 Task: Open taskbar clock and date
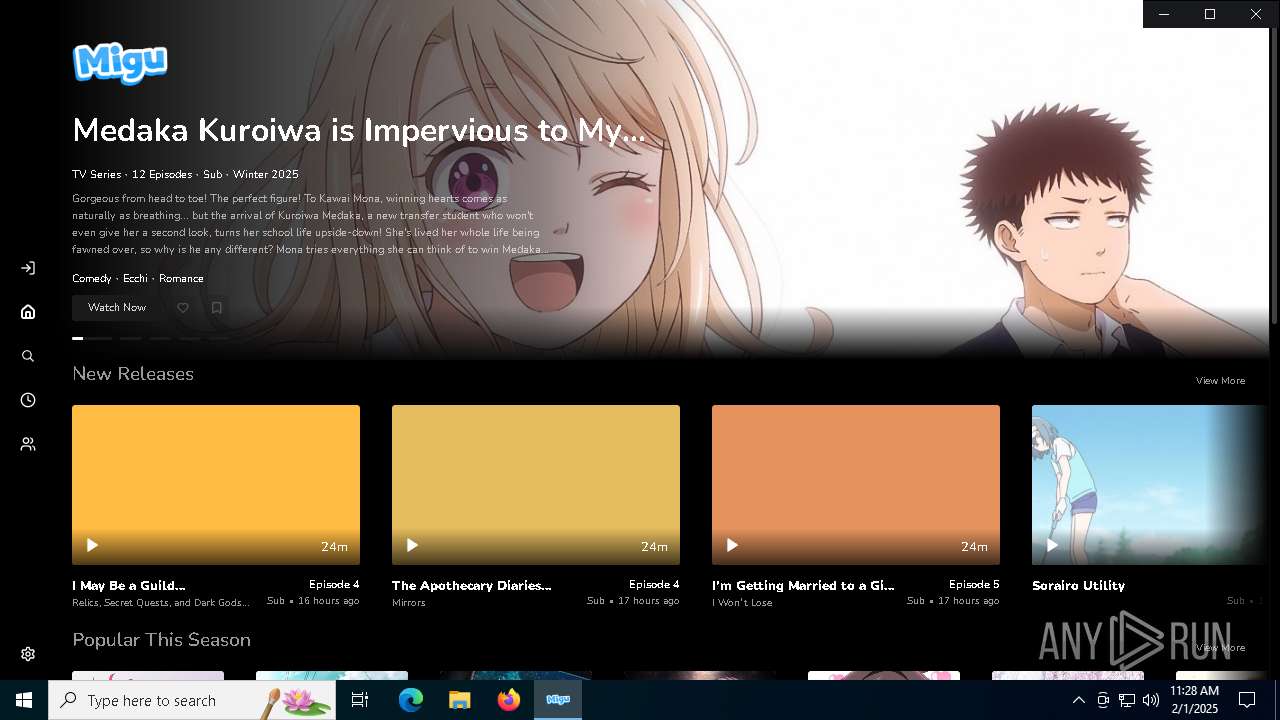point(1194,700)
